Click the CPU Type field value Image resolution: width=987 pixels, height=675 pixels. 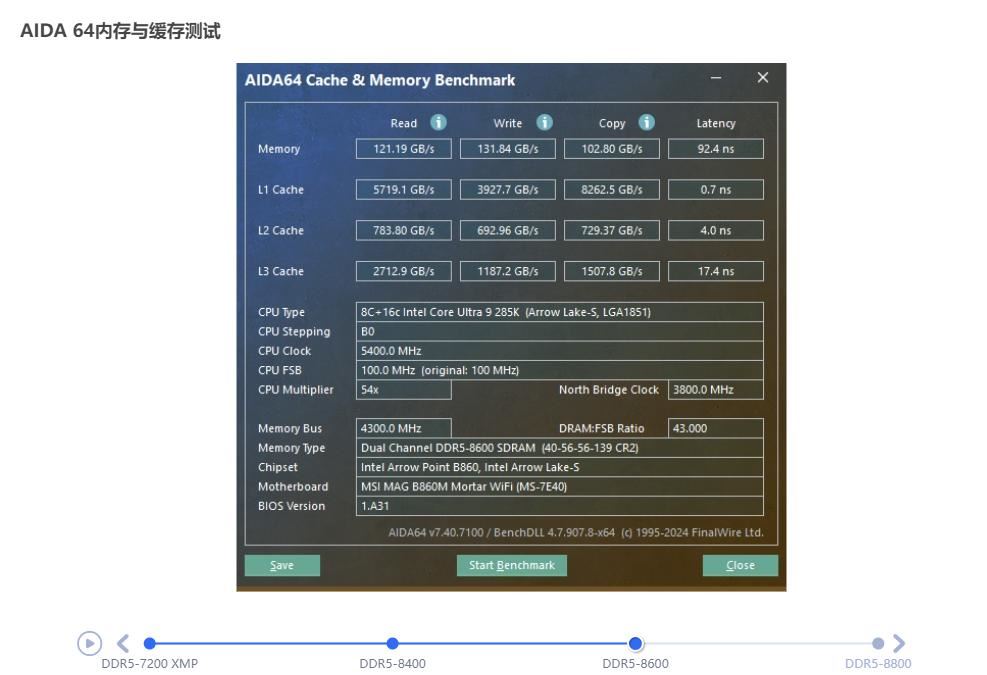click(x=560, y=312)
